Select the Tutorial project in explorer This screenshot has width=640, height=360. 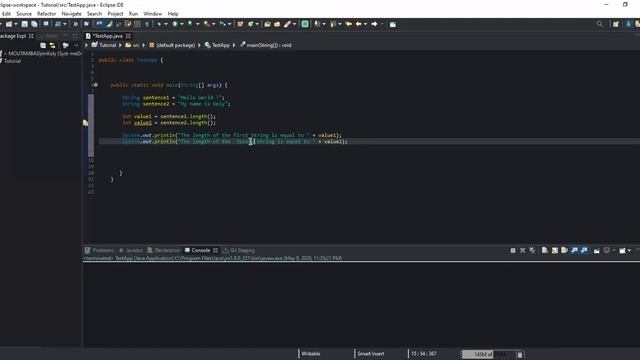pos(12,61)
